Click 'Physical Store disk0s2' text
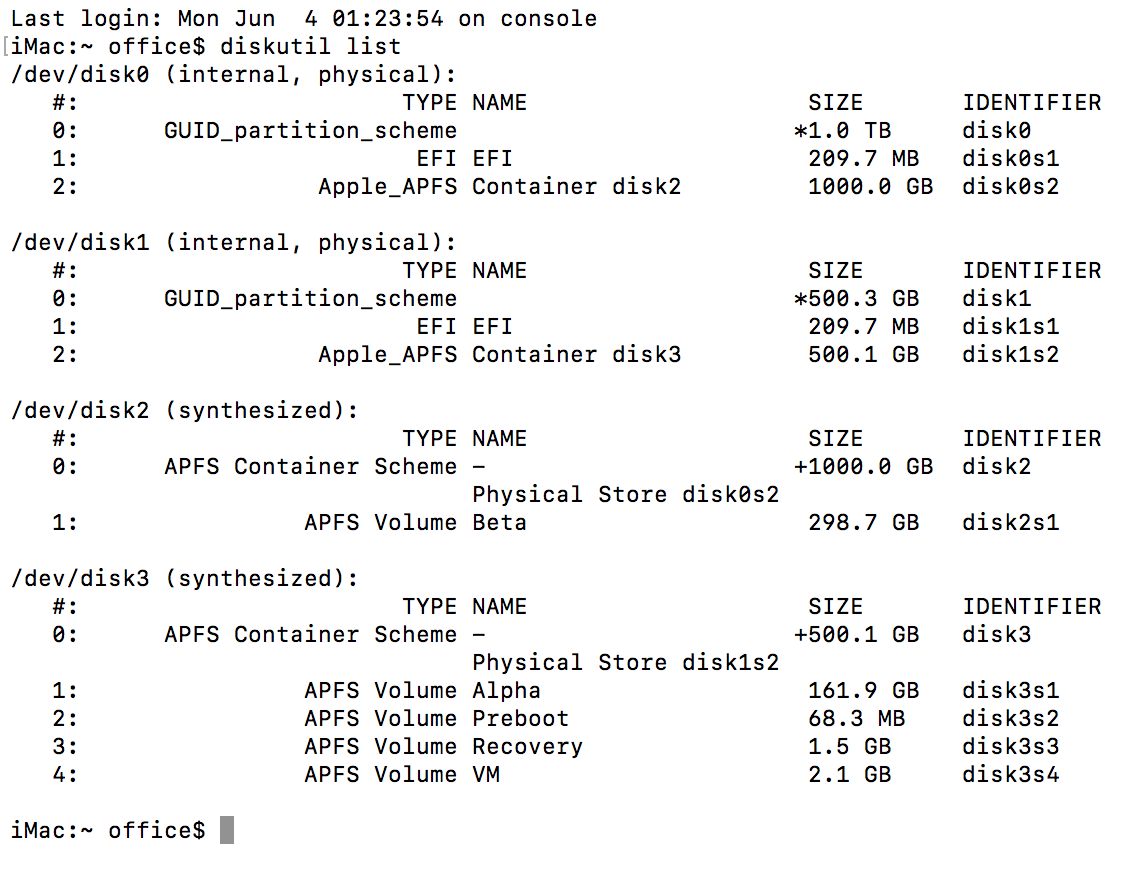 pyautogui.click(x=625, y=494)
